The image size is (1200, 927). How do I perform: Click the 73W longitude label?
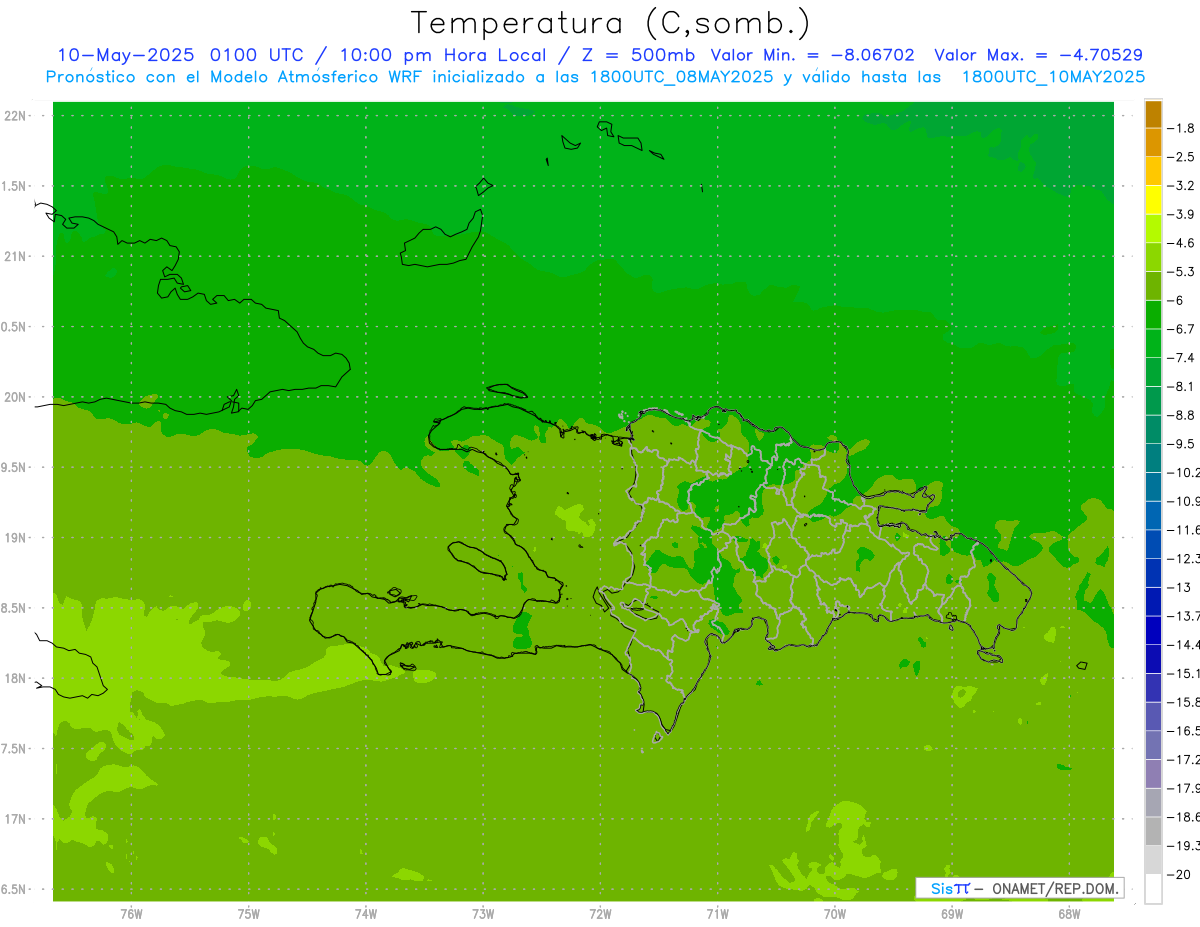click(x=483, y=914)
